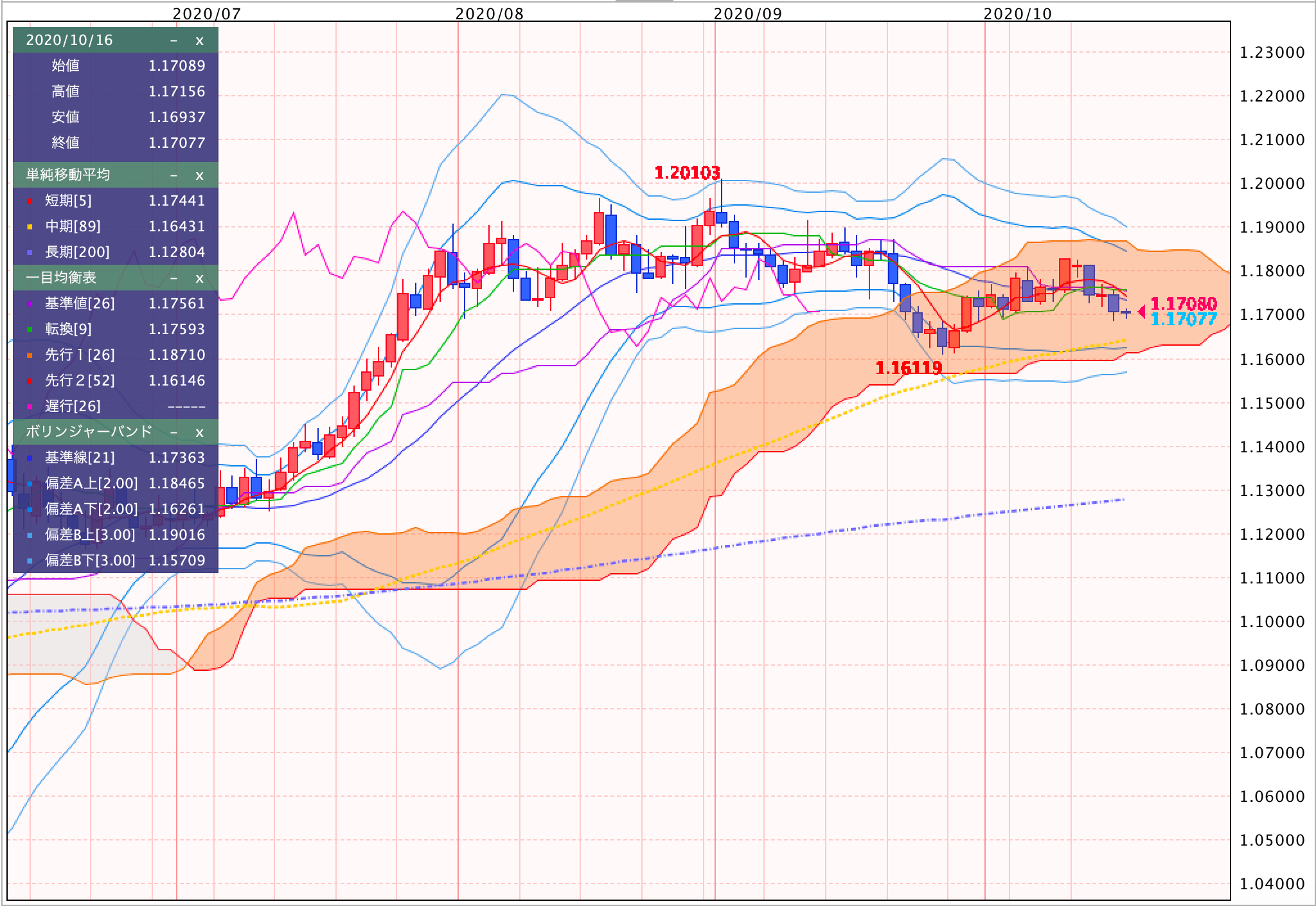Click the gray handle above the chart
Screen dimensions: 1316x906
click(645, 1)
